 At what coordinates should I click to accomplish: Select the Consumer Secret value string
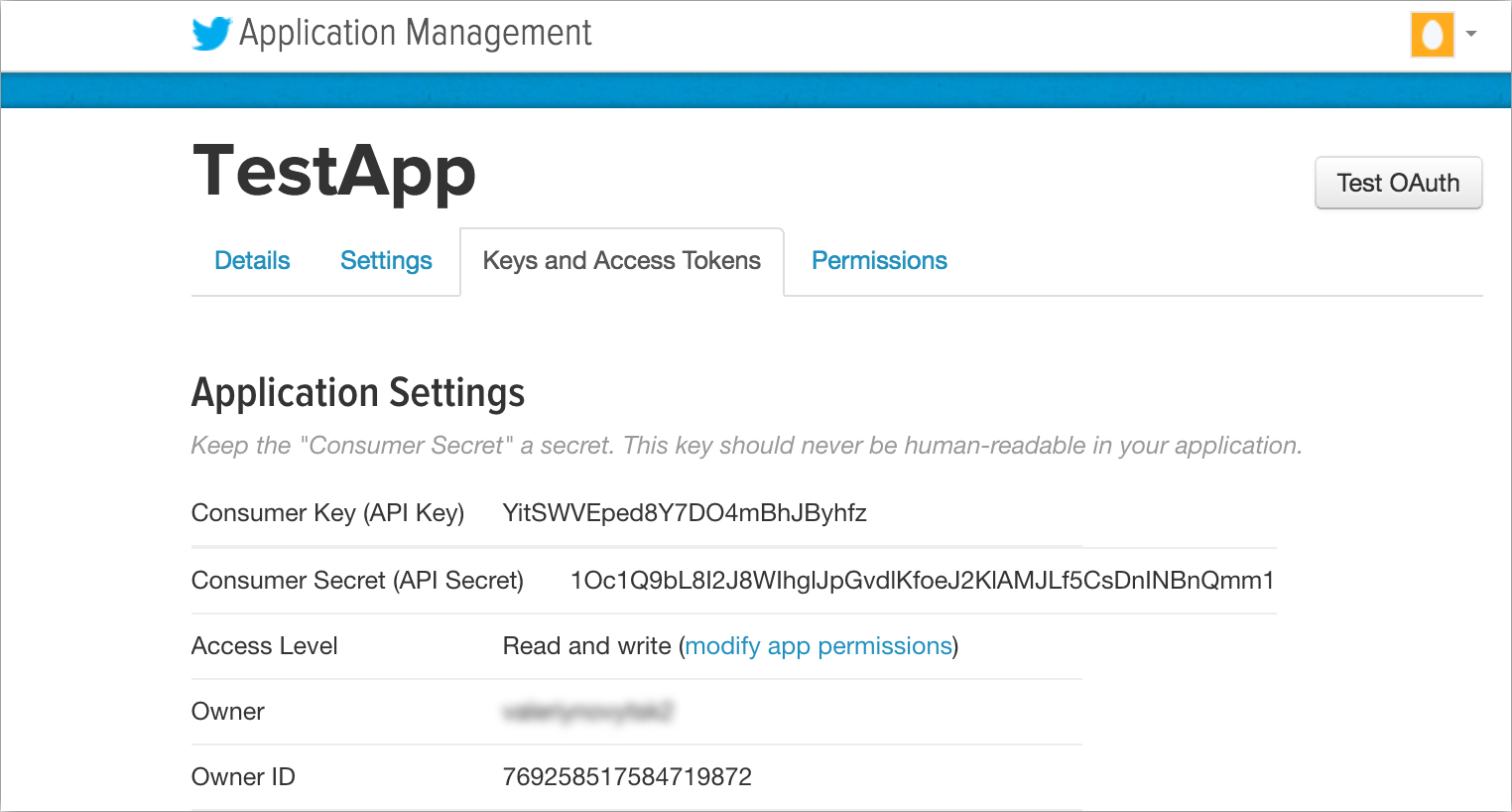922,581
